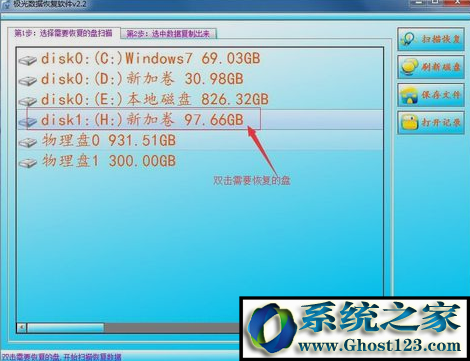Click the 扫描恢复 button text
Viewport: 470px width, 361px height.
(x=441, y=39)
